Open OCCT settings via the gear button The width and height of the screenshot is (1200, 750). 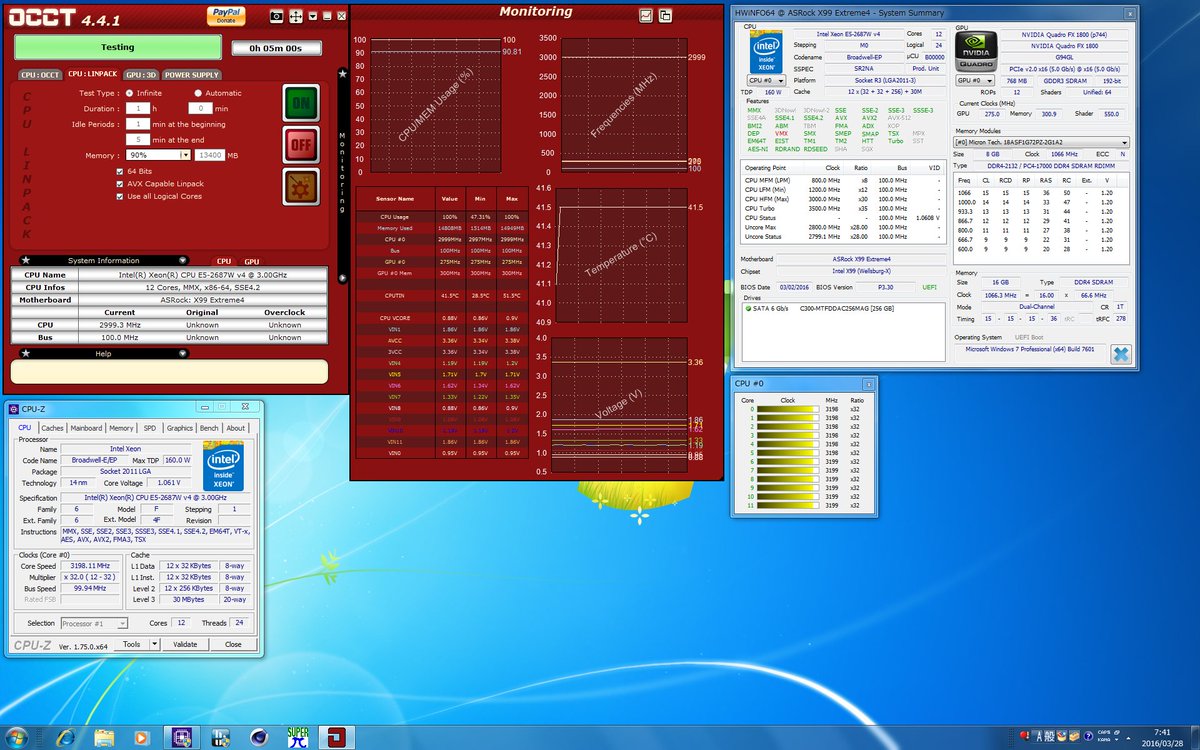point(302,187)
